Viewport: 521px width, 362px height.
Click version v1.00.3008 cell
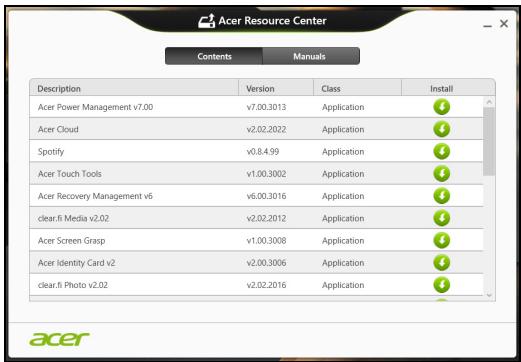point(266,241)
